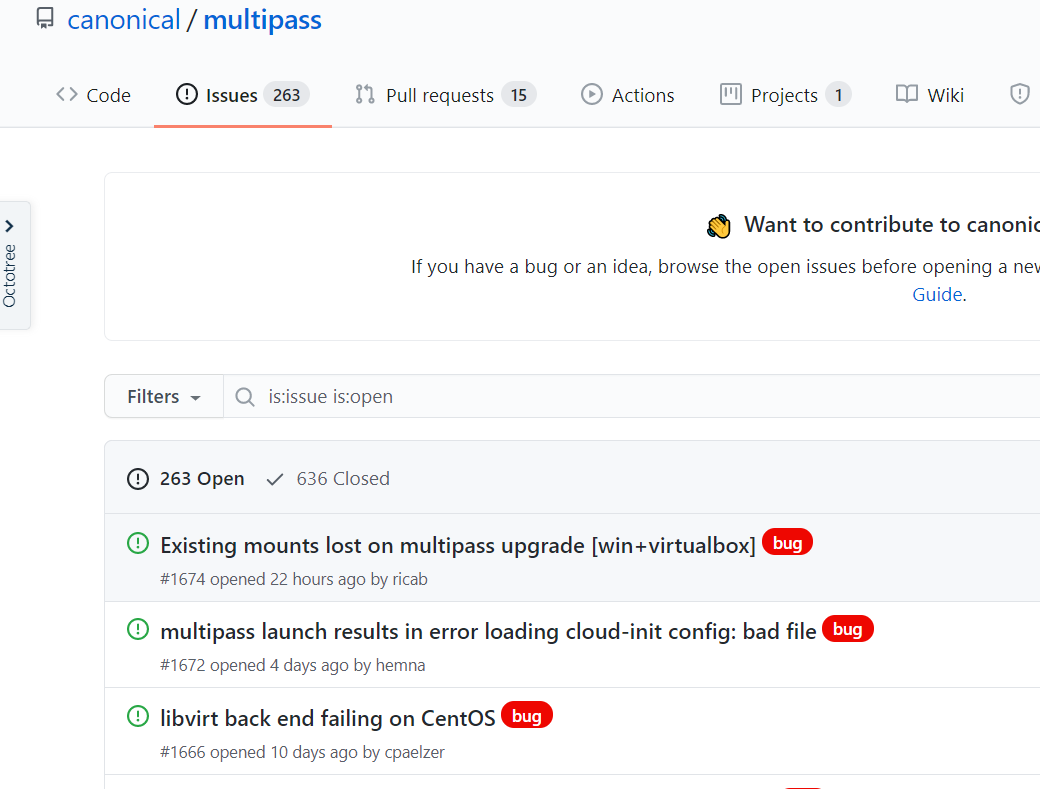This screenshot has width=1040, height=789.
Task: Open author hemna's issues link
Action: point(400,666)
